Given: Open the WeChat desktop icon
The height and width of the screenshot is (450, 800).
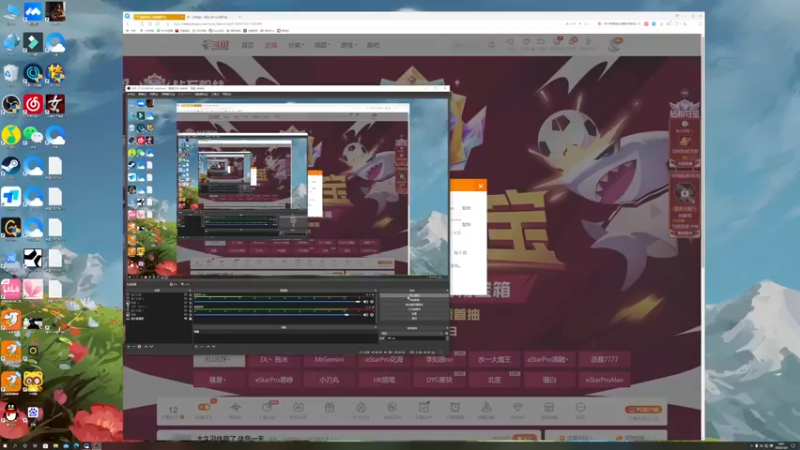Looking at the screenshot, I should coord(33,135).
